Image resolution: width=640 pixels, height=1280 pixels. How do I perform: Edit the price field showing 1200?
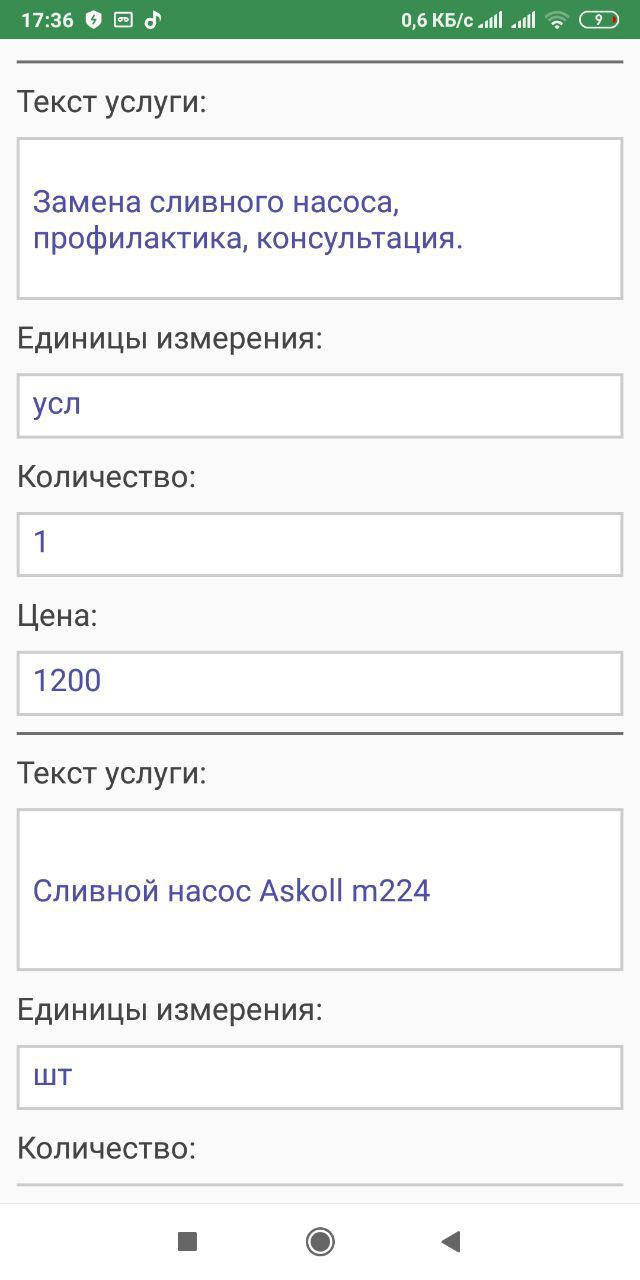[320, 683]
